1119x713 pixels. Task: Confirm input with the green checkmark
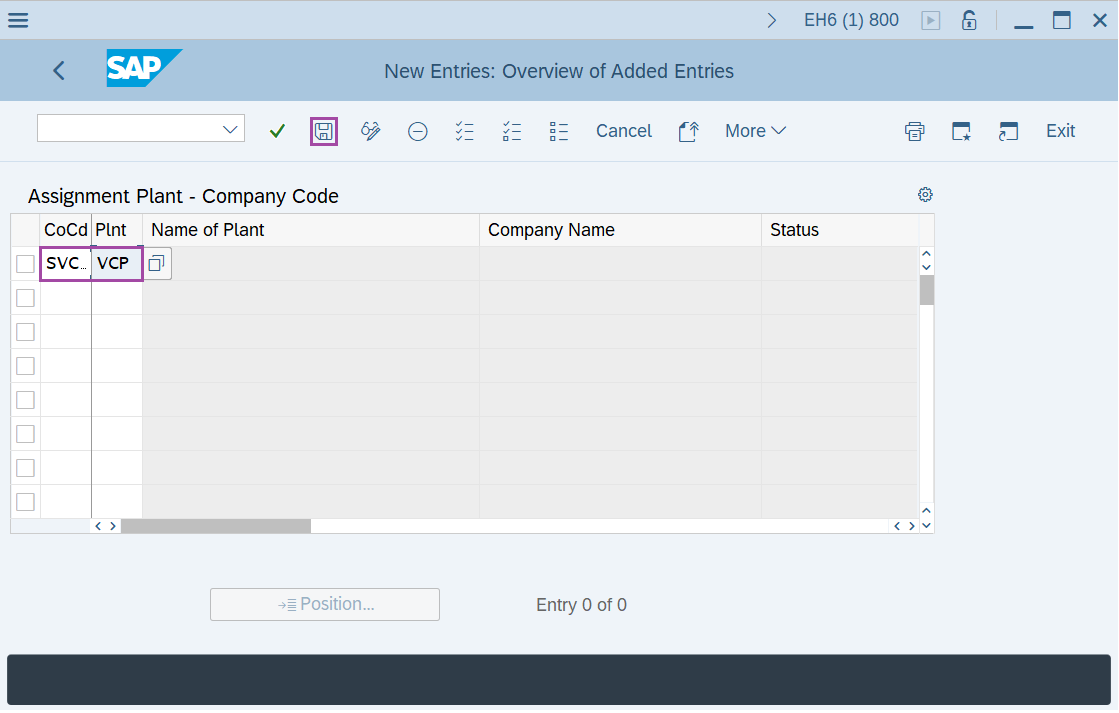[x=277, y=131]
